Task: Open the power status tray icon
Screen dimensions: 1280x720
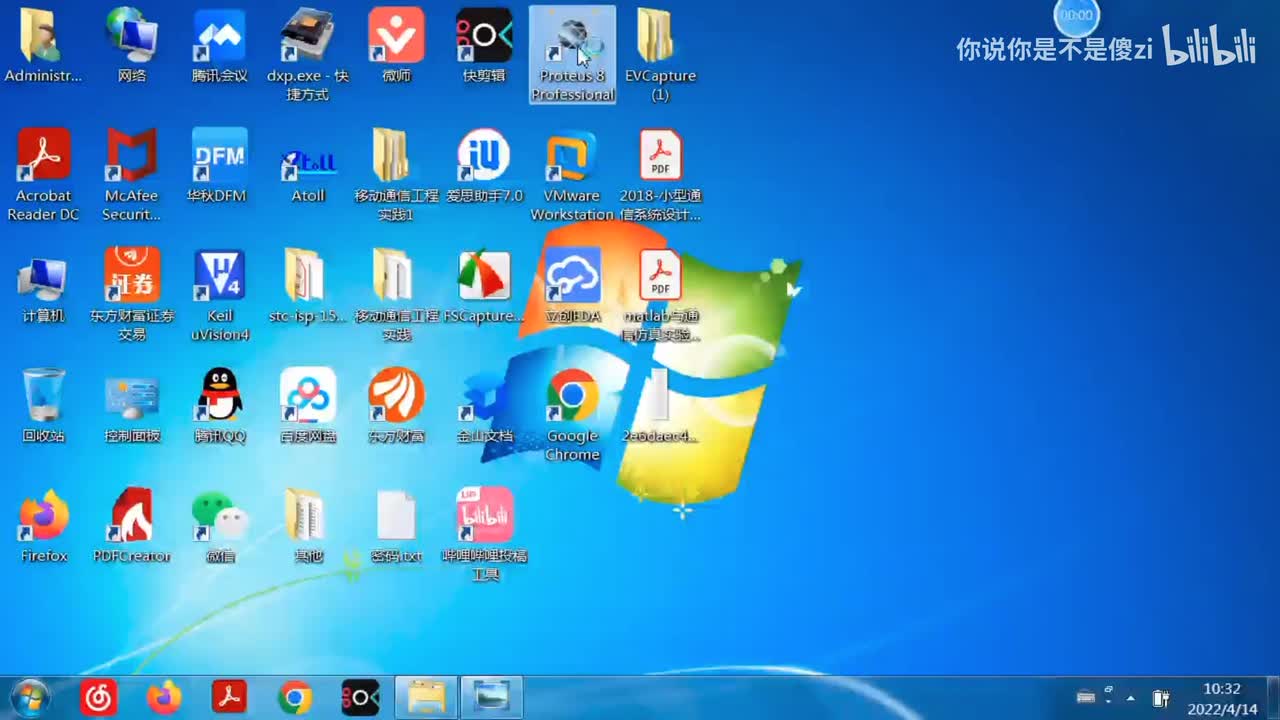Action: [1161, 698]
